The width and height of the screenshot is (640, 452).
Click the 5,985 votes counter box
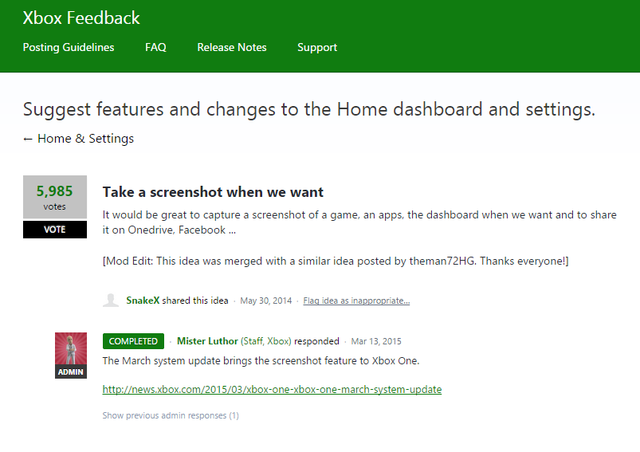(x=56, y=197)
